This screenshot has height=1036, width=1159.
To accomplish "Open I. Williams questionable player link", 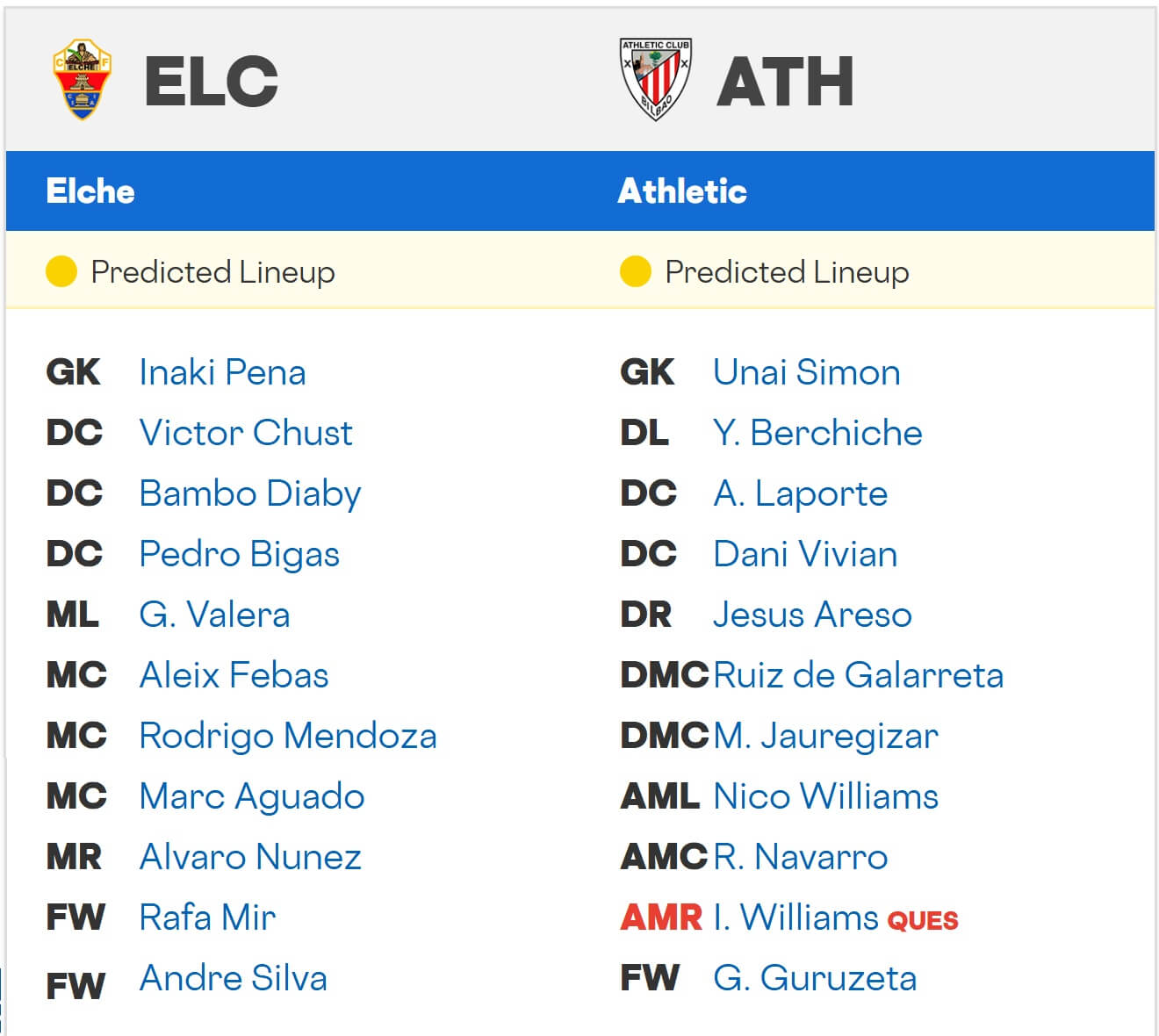I will (795, 917).
